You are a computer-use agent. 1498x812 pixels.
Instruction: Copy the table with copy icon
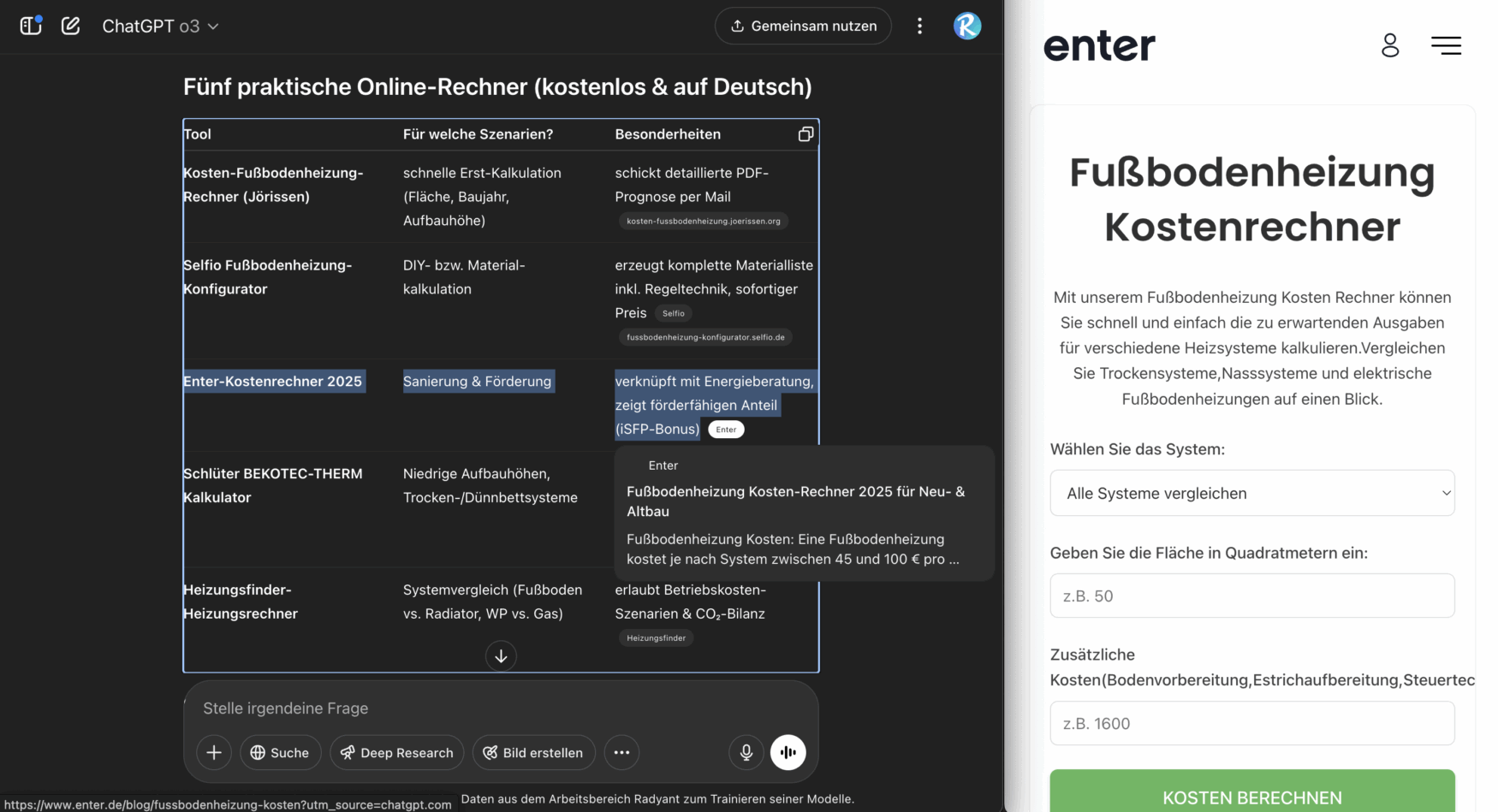(805, 134)
